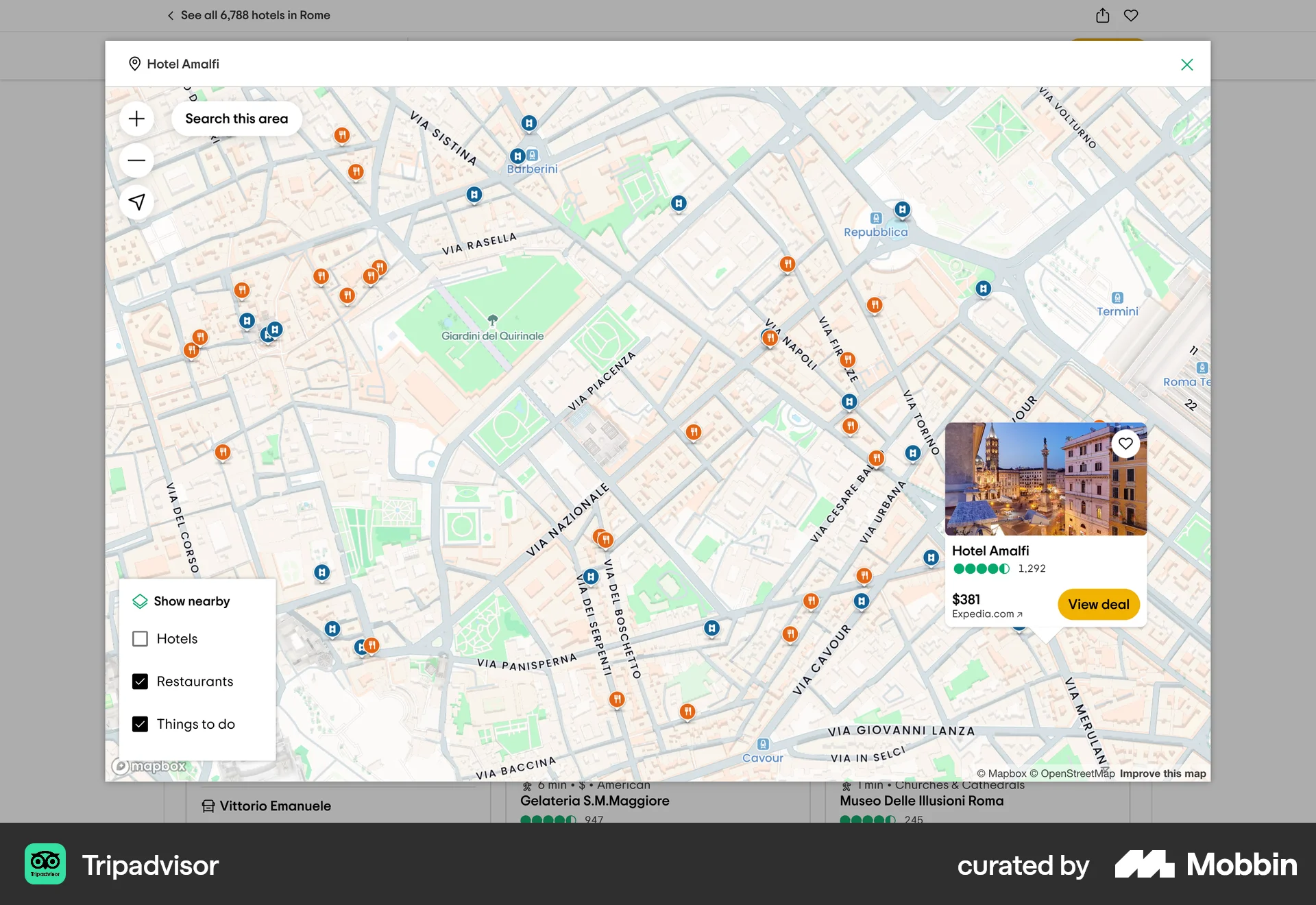Click the navigation arrow locate icon
The image size is (1316, 905).
click(x=136, y=202)
